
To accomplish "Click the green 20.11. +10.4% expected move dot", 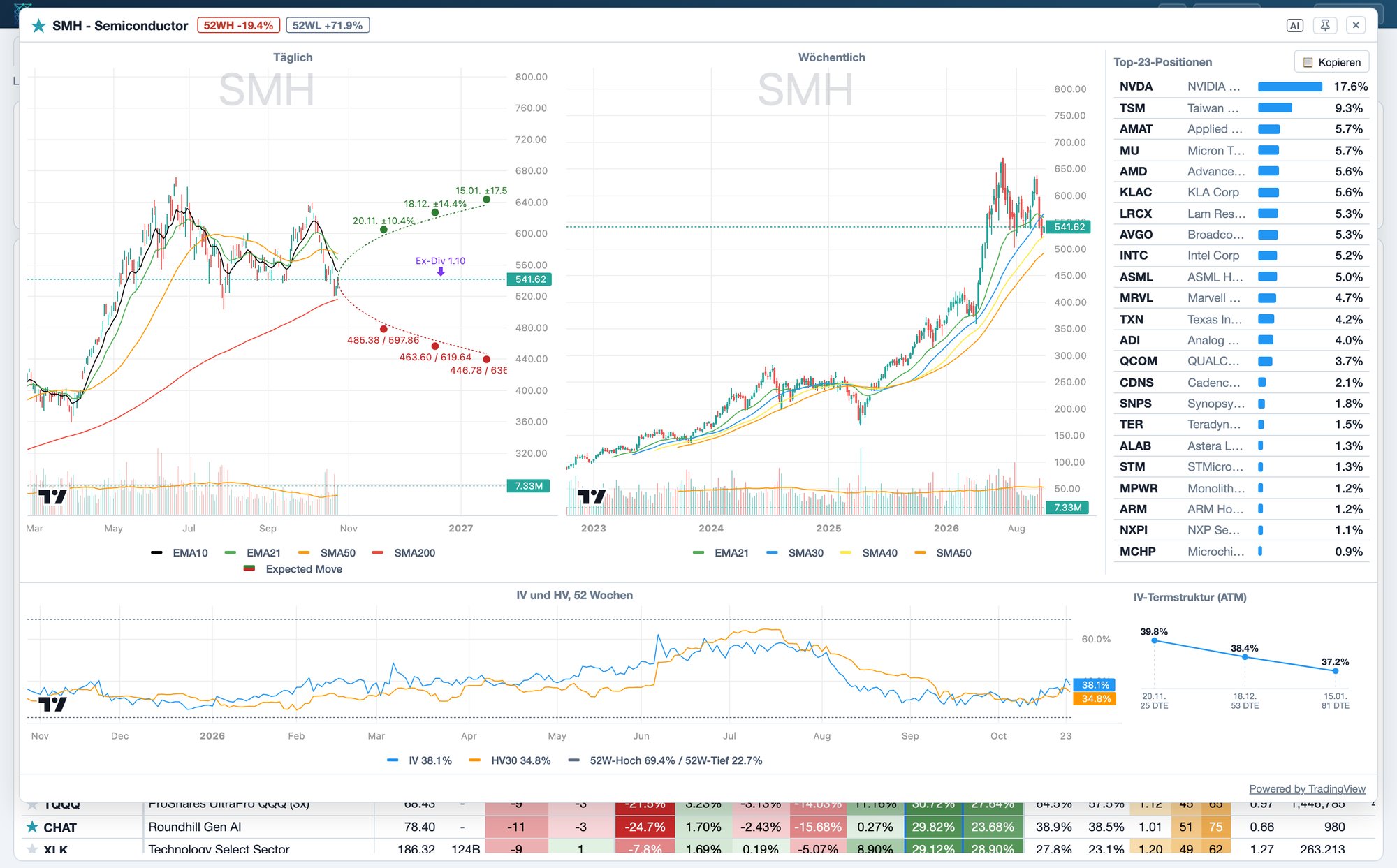I will pos(383,229).
